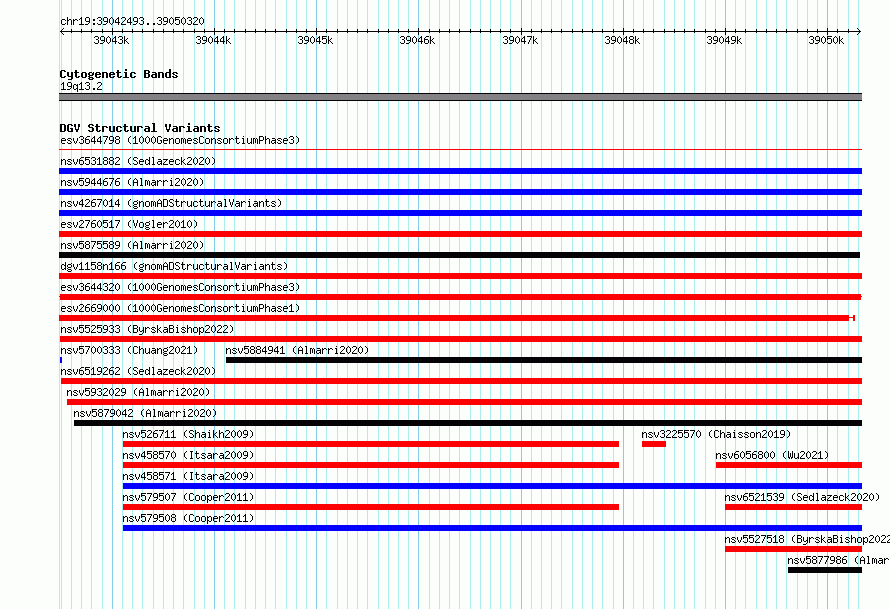Select the nsv5875589 Almarri2020 label

coord(132,245)
